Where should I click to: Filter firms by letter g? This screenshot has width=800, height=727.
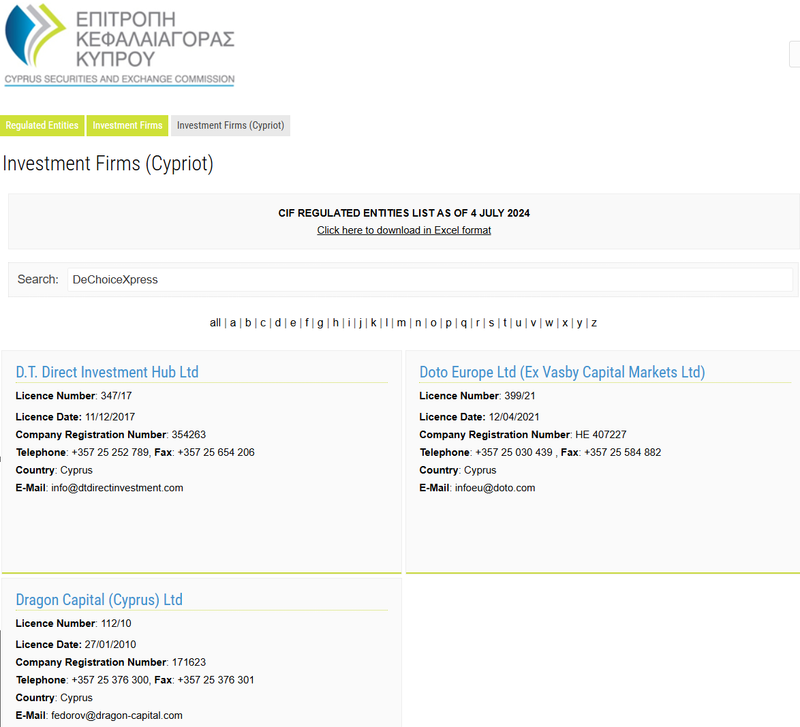coord(320,323)
